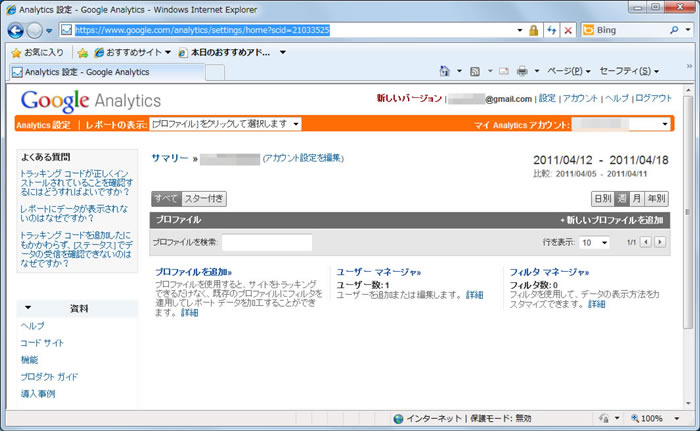This screenshot has height=431, width=700.
Task: Switch date view to 週
Action: click(x=622, y=198)
